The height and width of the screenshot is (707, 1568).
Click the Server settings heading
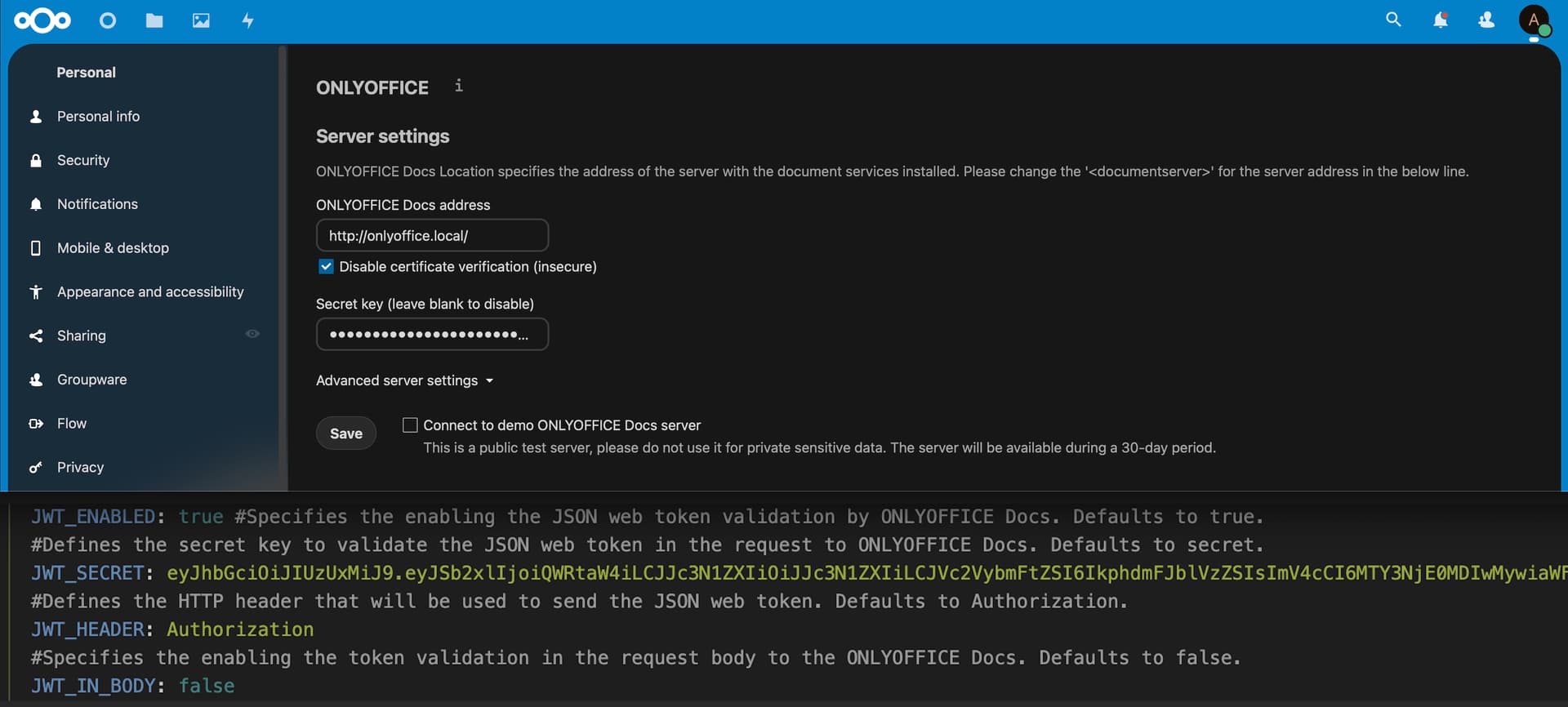(383, 136)
